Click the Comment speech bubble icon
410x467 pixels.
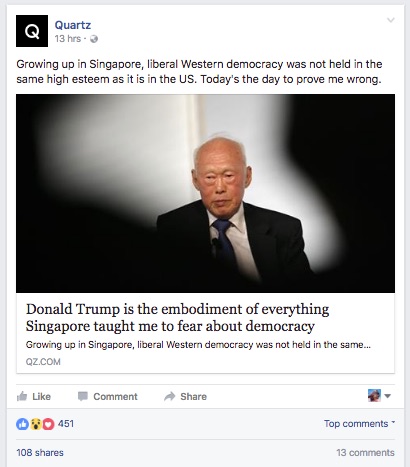click(x=83, y=396)
